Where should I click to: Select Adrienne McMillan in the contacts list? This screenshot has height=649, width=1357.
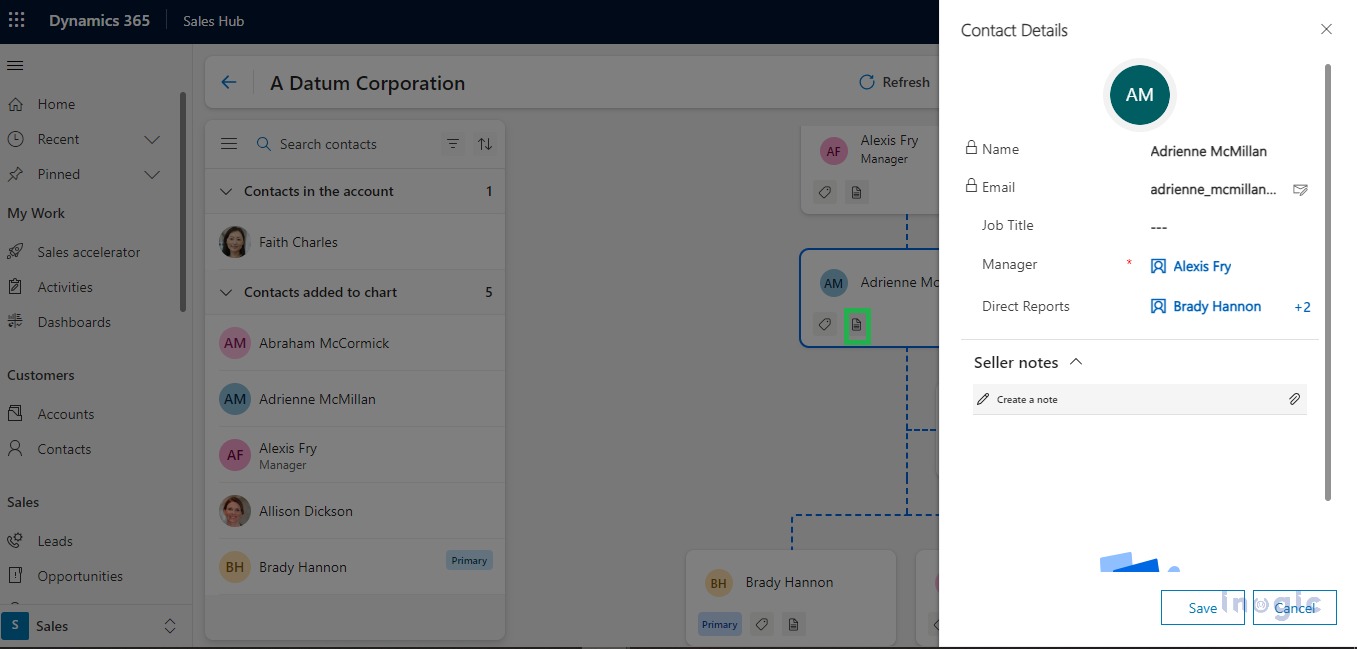[355, 399]
